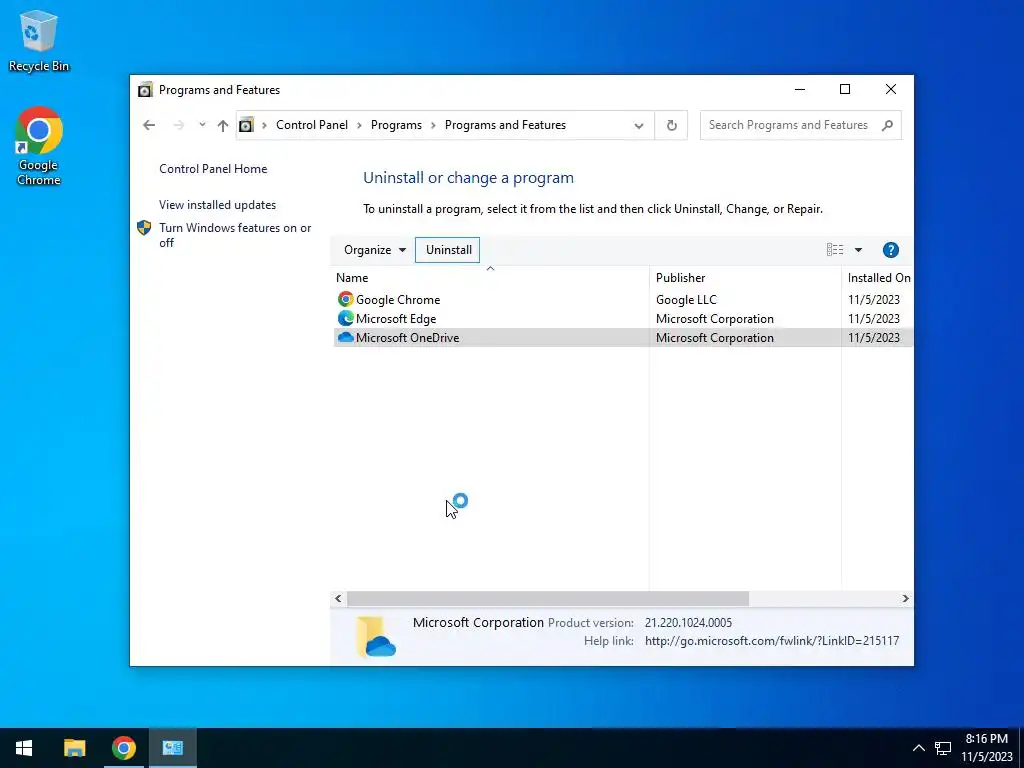Maximize the Programs and Features window
Screen dimensions: 1024x768
point(844,89)
